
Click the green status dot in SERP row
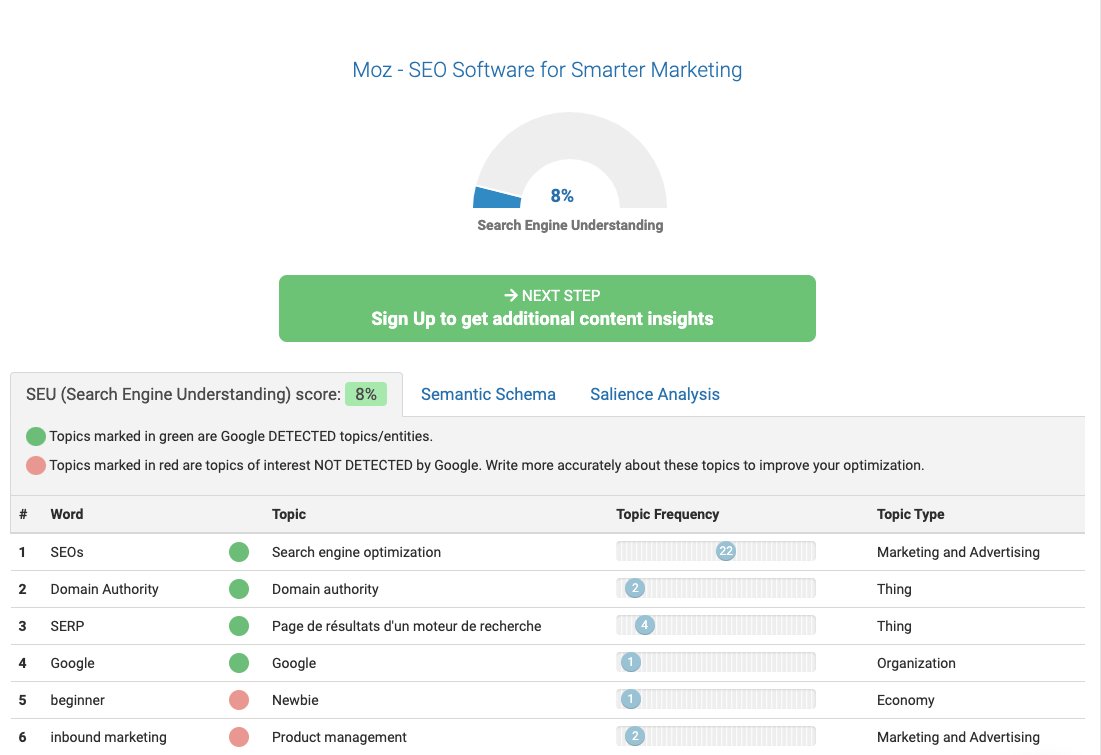coord(239,626)
